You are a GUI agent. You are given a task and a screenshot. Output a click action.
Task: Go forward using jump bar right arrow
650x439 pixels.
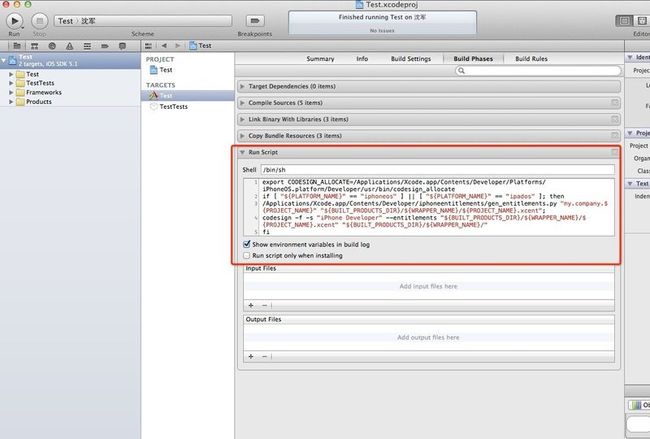click(x=178, y=46)
